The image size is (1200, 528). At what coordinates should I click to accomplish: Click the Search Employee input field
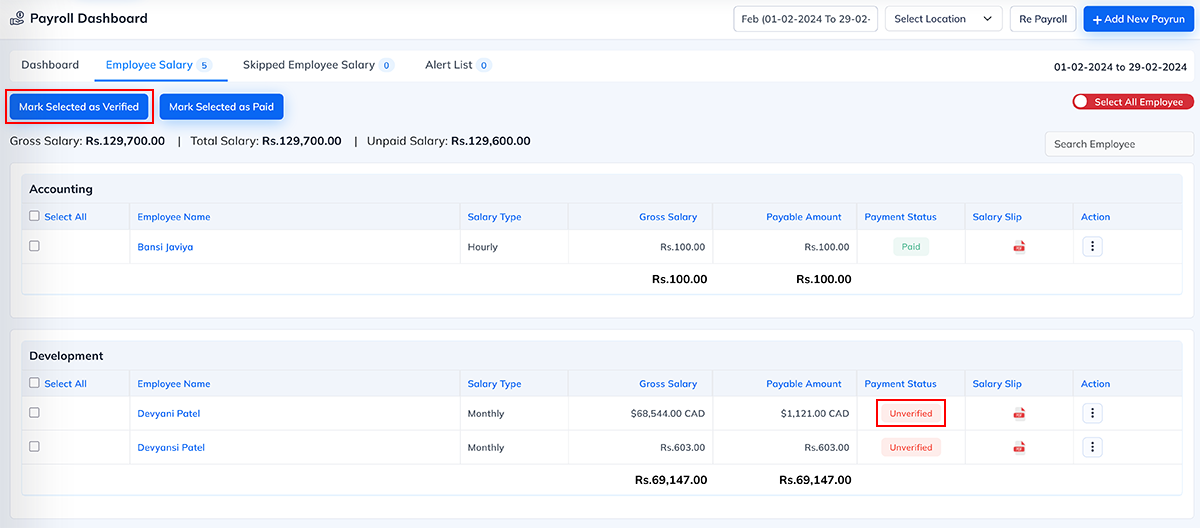1118,144
